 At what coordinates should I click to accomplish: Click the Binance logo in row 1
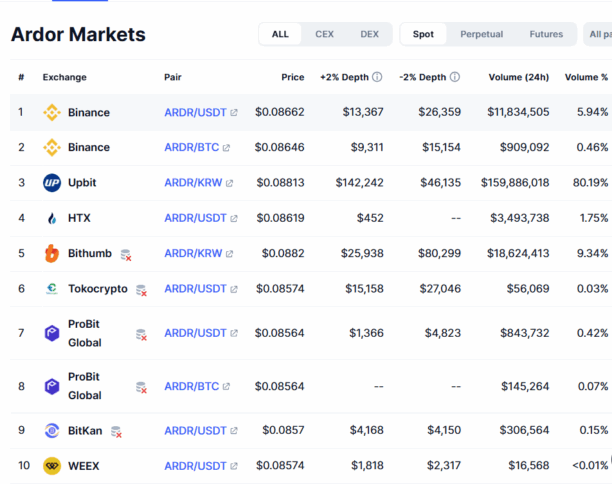click(x=52, y=112)
